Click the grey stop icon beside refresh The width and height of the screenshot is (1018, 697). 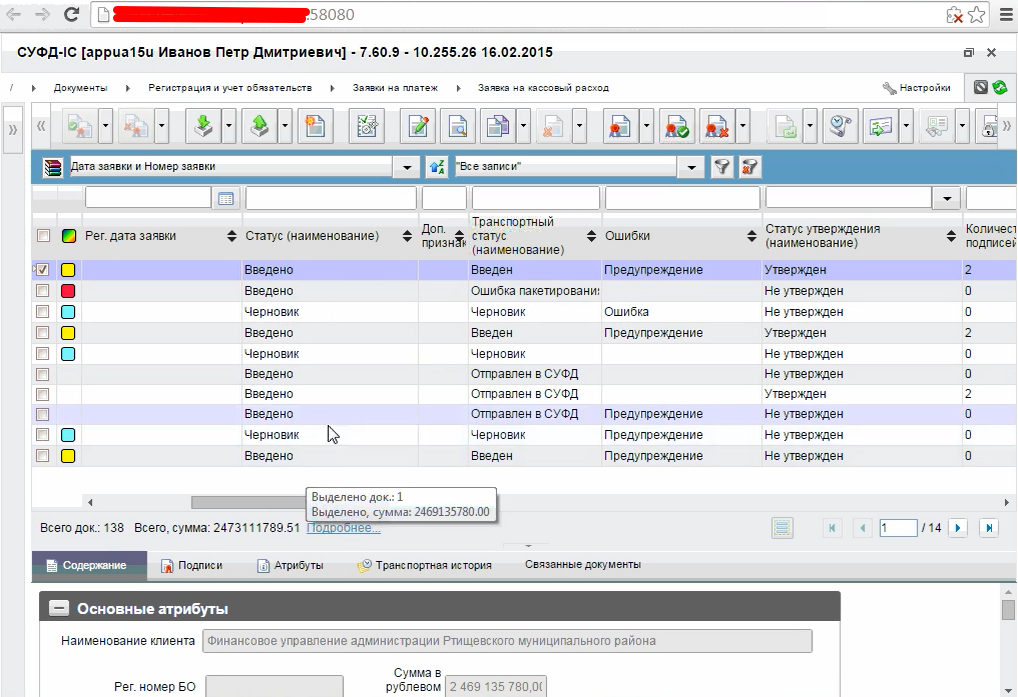pyautogui.click(x=981, y=87)
